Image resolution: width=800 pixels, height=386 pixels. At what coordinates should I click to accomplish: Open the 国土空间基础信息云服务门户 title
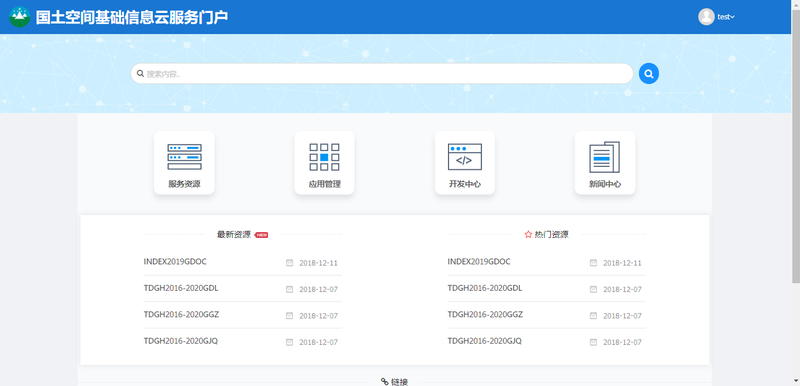click(132, 17)
